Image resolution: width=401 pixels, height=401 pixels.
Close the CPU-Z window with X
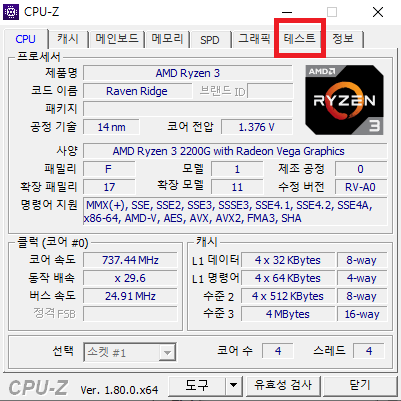point(378,12)
